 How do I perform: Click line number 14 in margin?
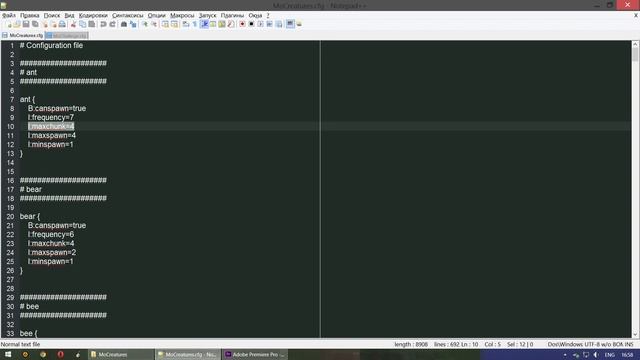pos(10,162)
